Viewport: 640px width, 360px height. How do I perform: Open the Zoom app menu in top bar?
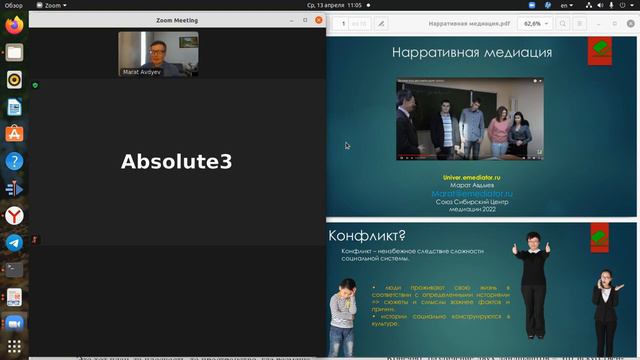click(x=51, y=5)
